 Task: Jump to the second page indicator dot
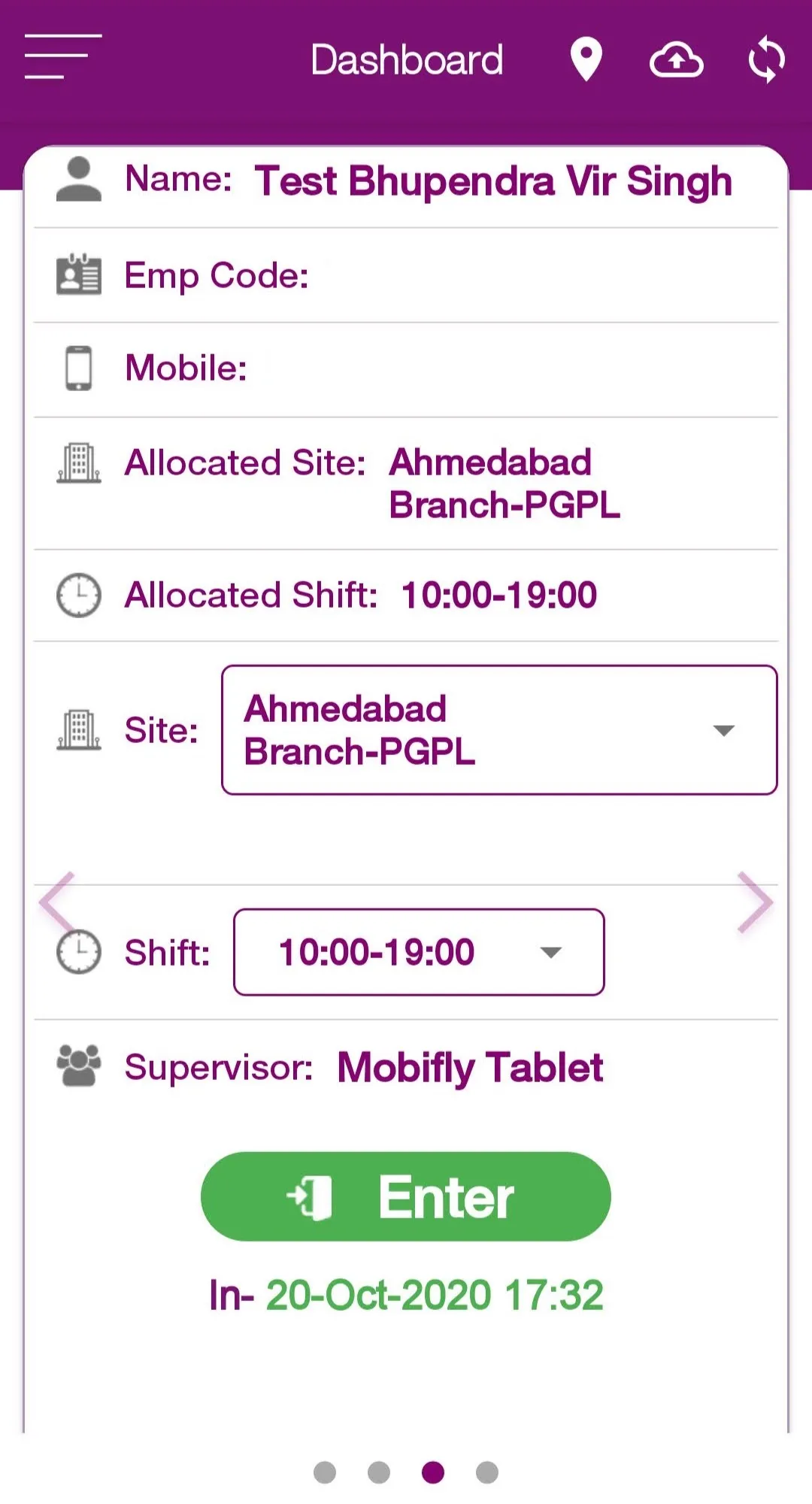(379, 1472)
